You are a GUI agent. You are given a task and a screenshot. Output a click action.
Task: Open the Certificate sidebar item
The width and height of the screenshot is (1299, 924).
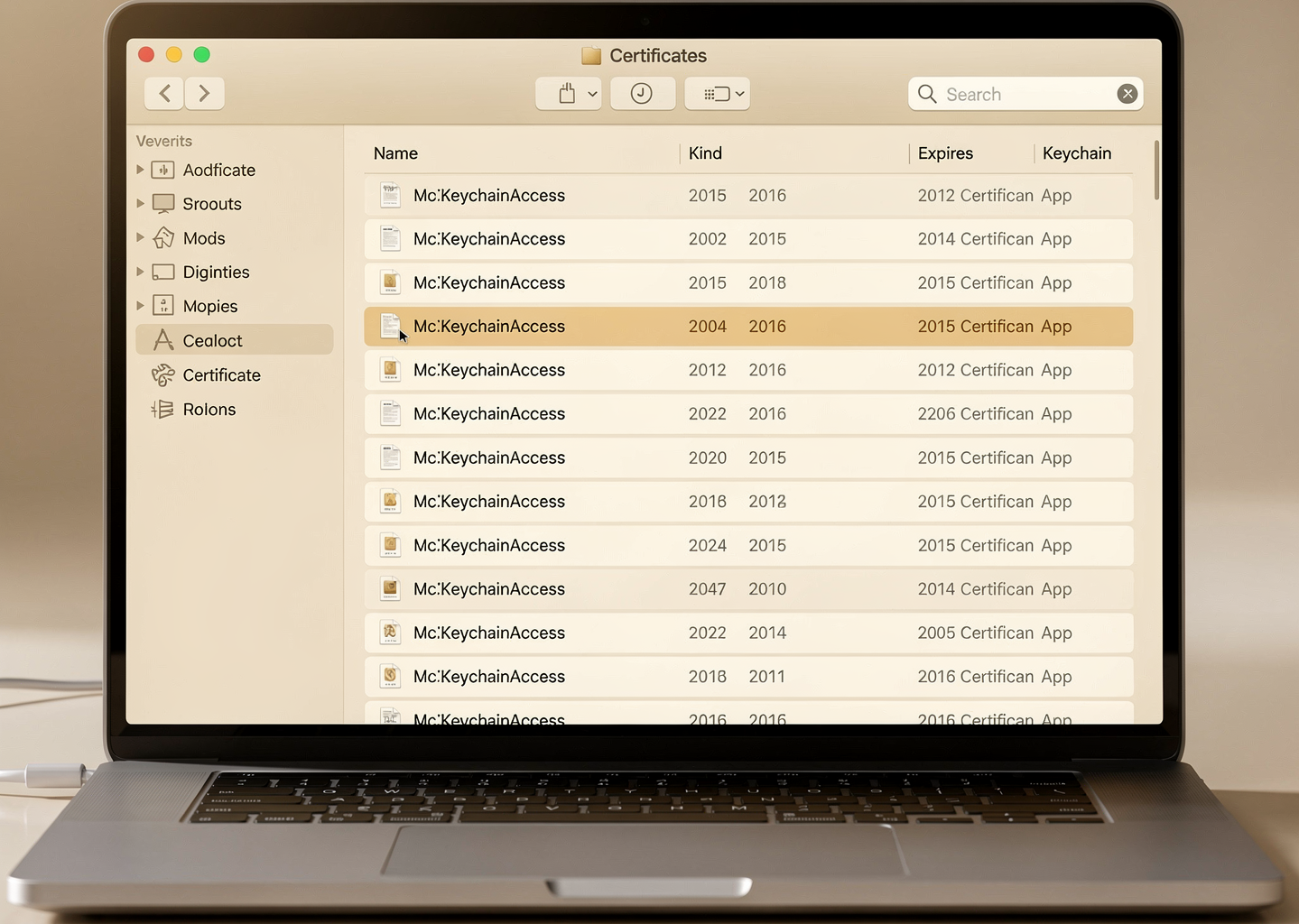(221, 375)
